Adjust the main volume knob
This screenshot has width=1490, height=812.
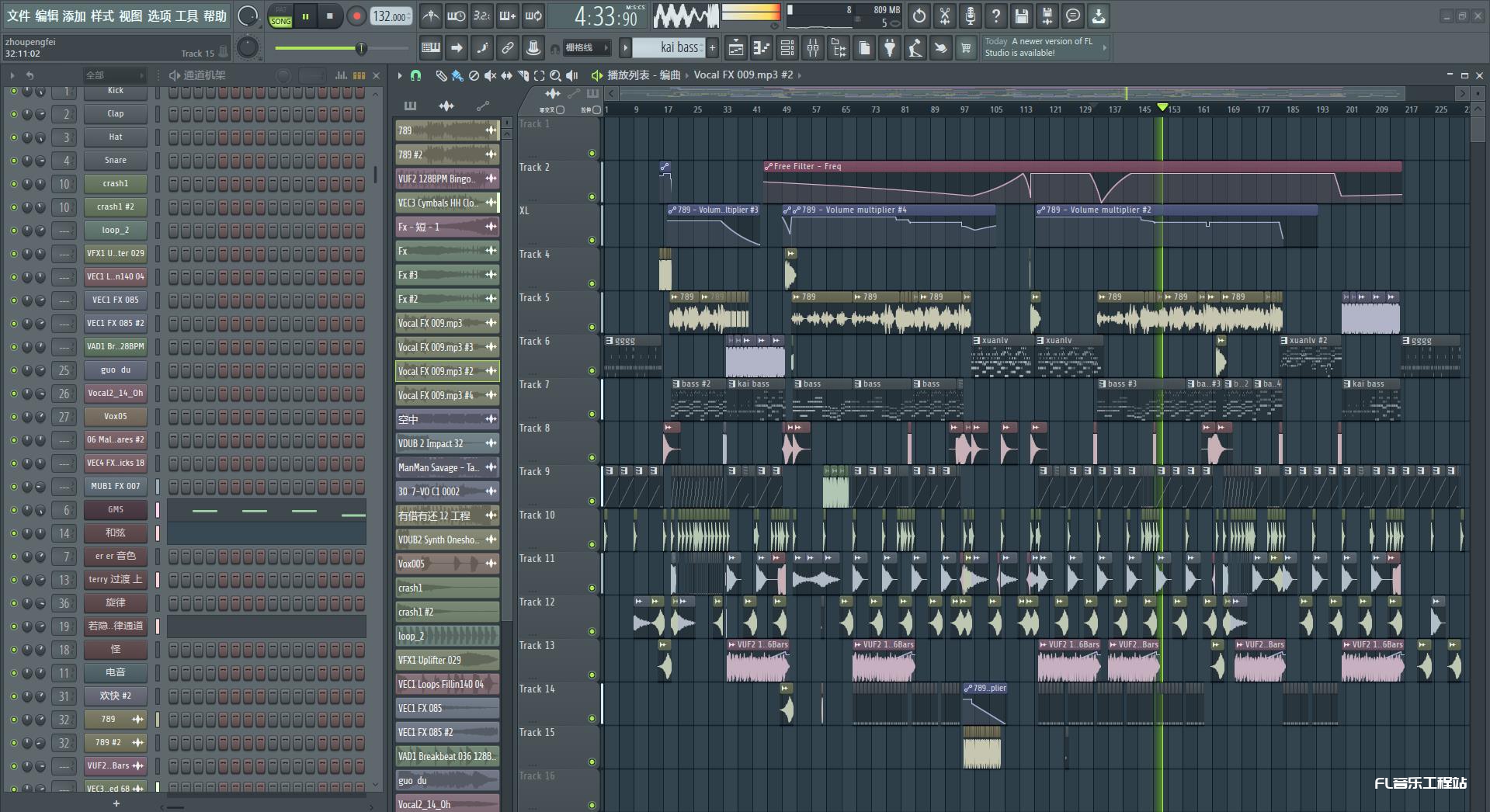click(248, 16)
